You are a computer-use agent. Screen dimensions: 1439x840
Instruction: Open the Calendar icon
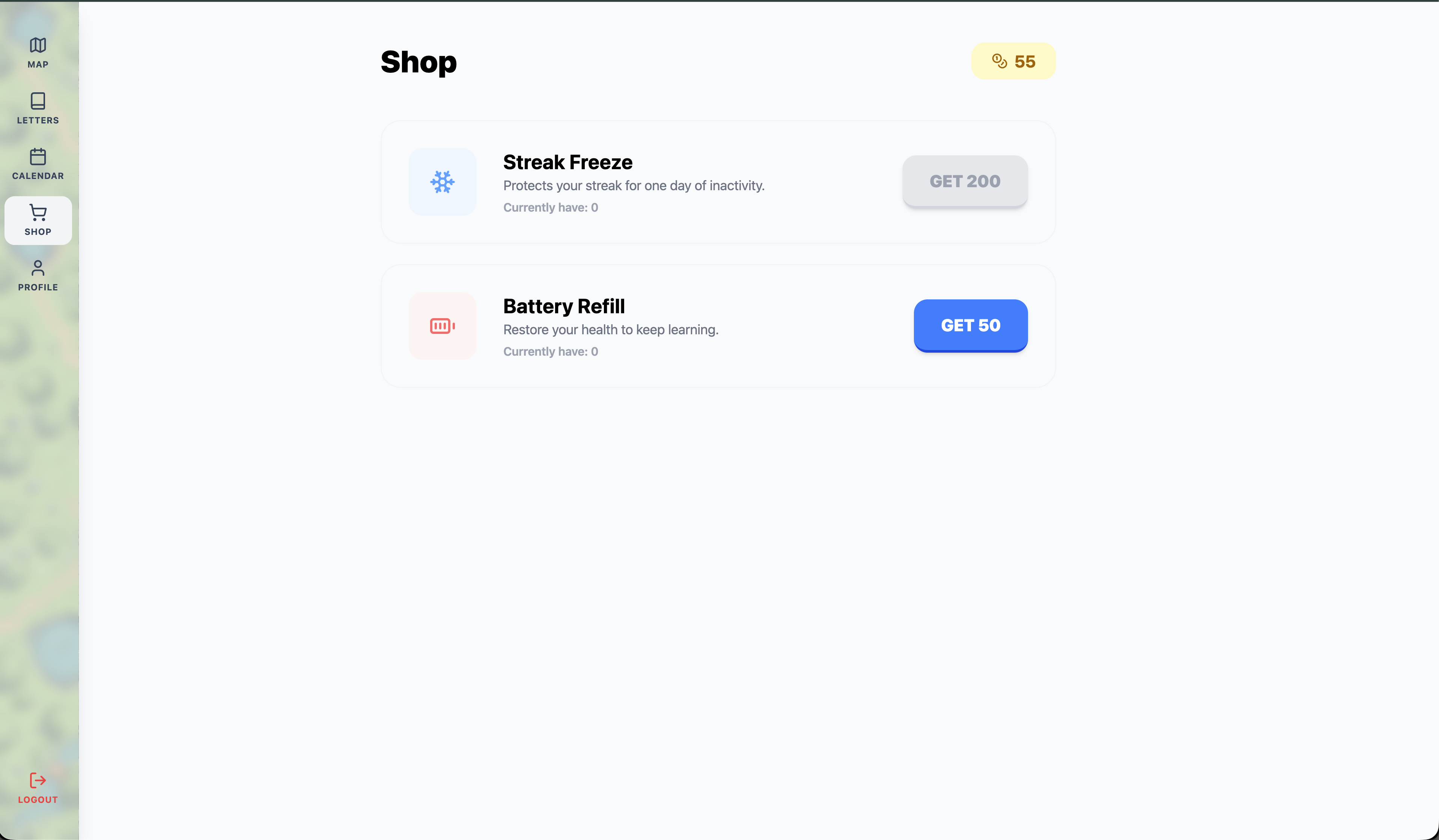coord(38,156)
